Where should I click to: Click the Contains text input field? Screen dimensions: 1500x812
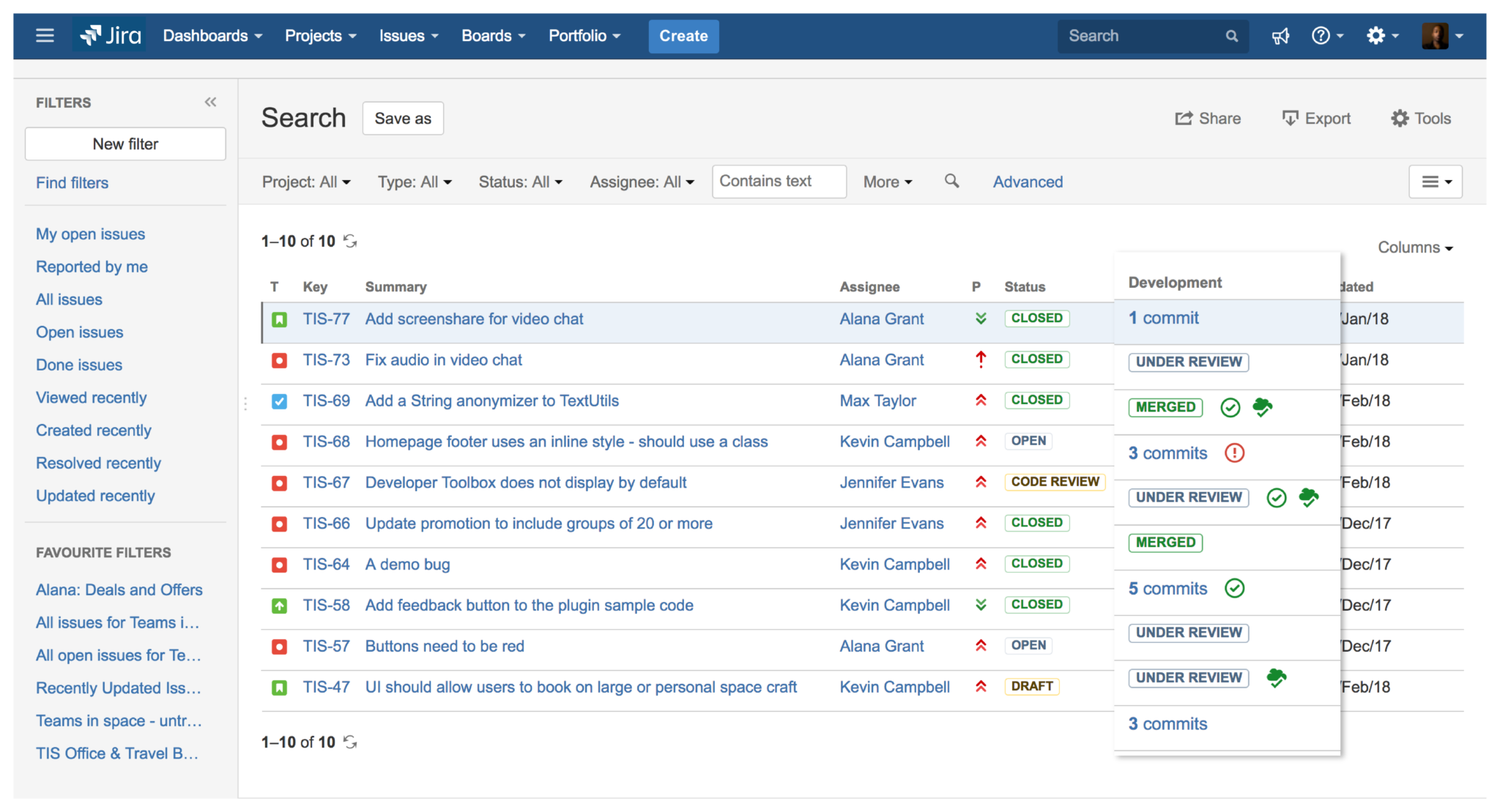click(x=779, y=182)
